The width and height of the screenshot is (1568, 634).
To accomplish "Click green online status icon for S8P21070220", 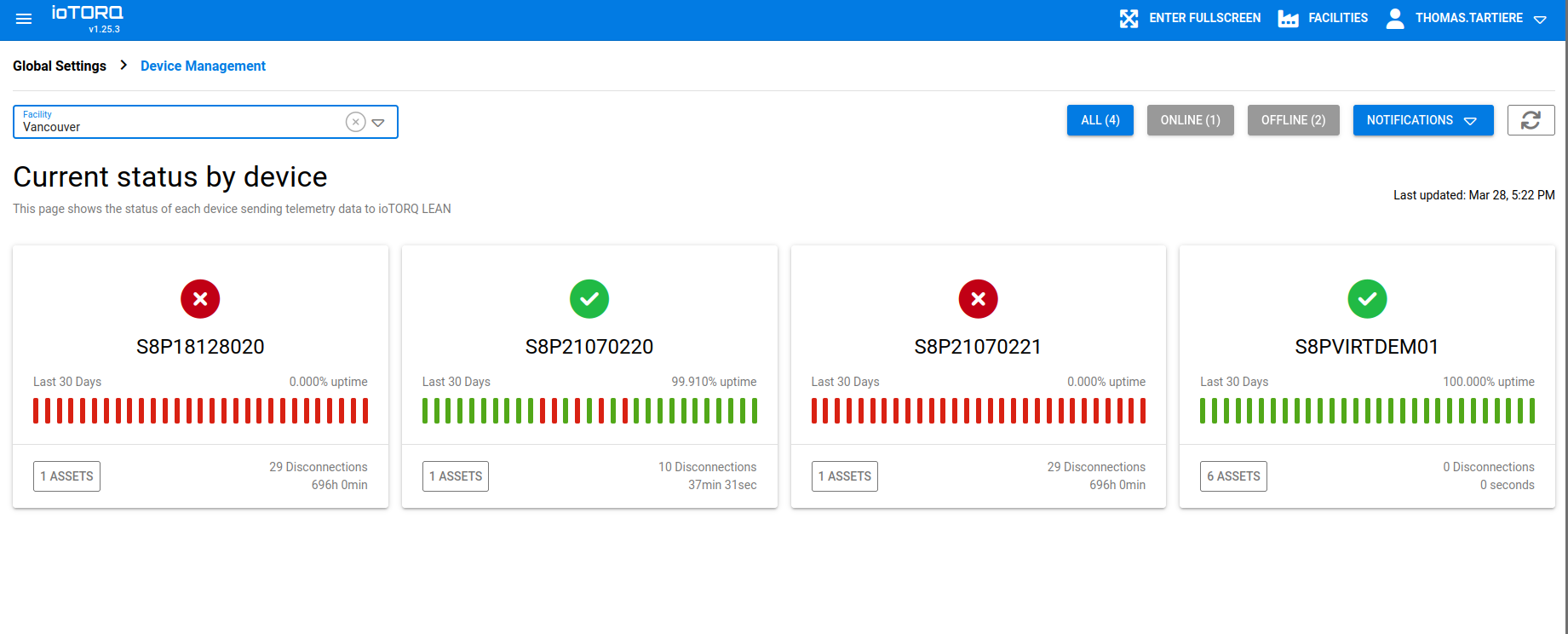I will pos(589,299).
